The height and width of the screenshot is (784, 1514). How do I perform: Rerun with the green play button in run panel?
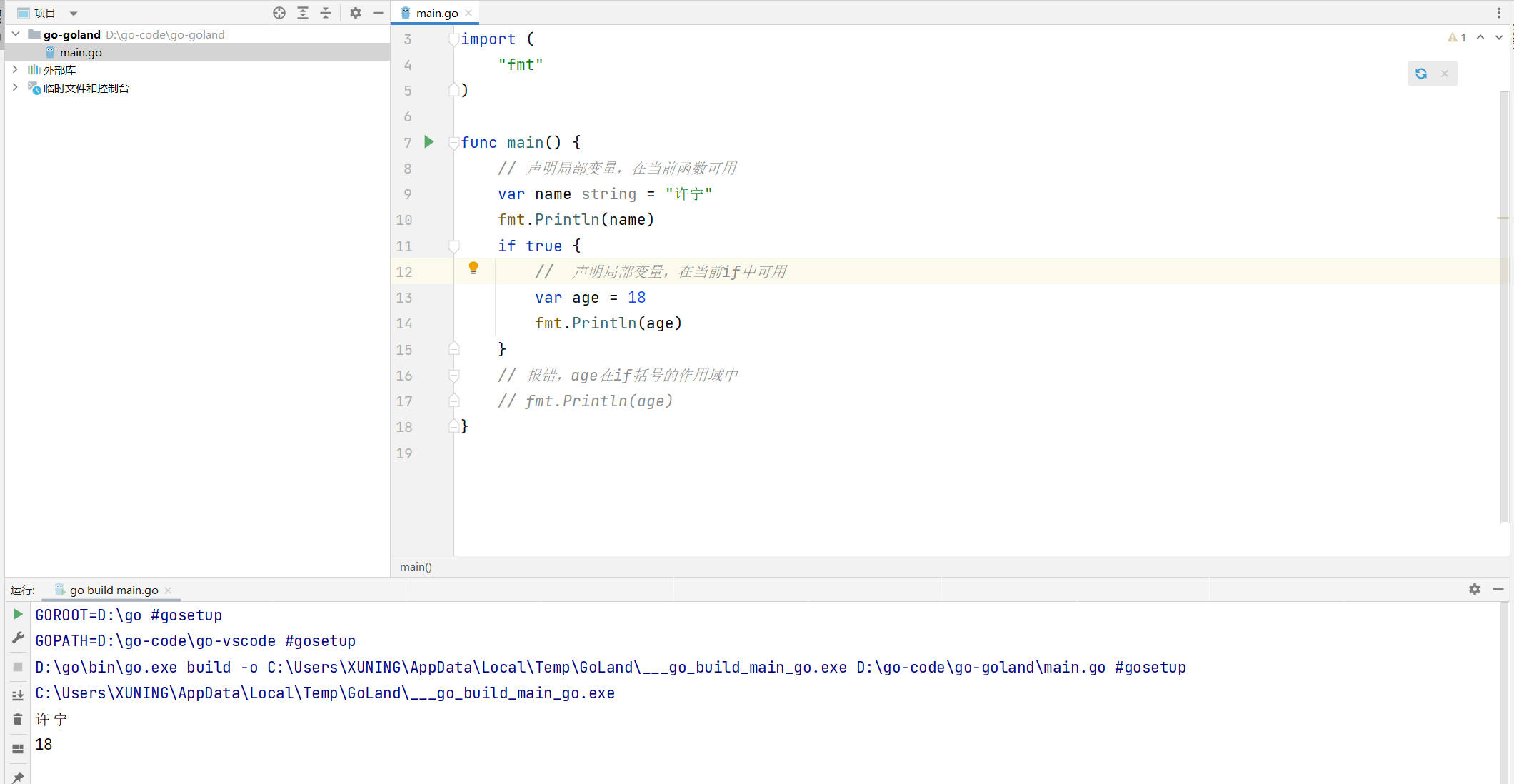(18, 614)
